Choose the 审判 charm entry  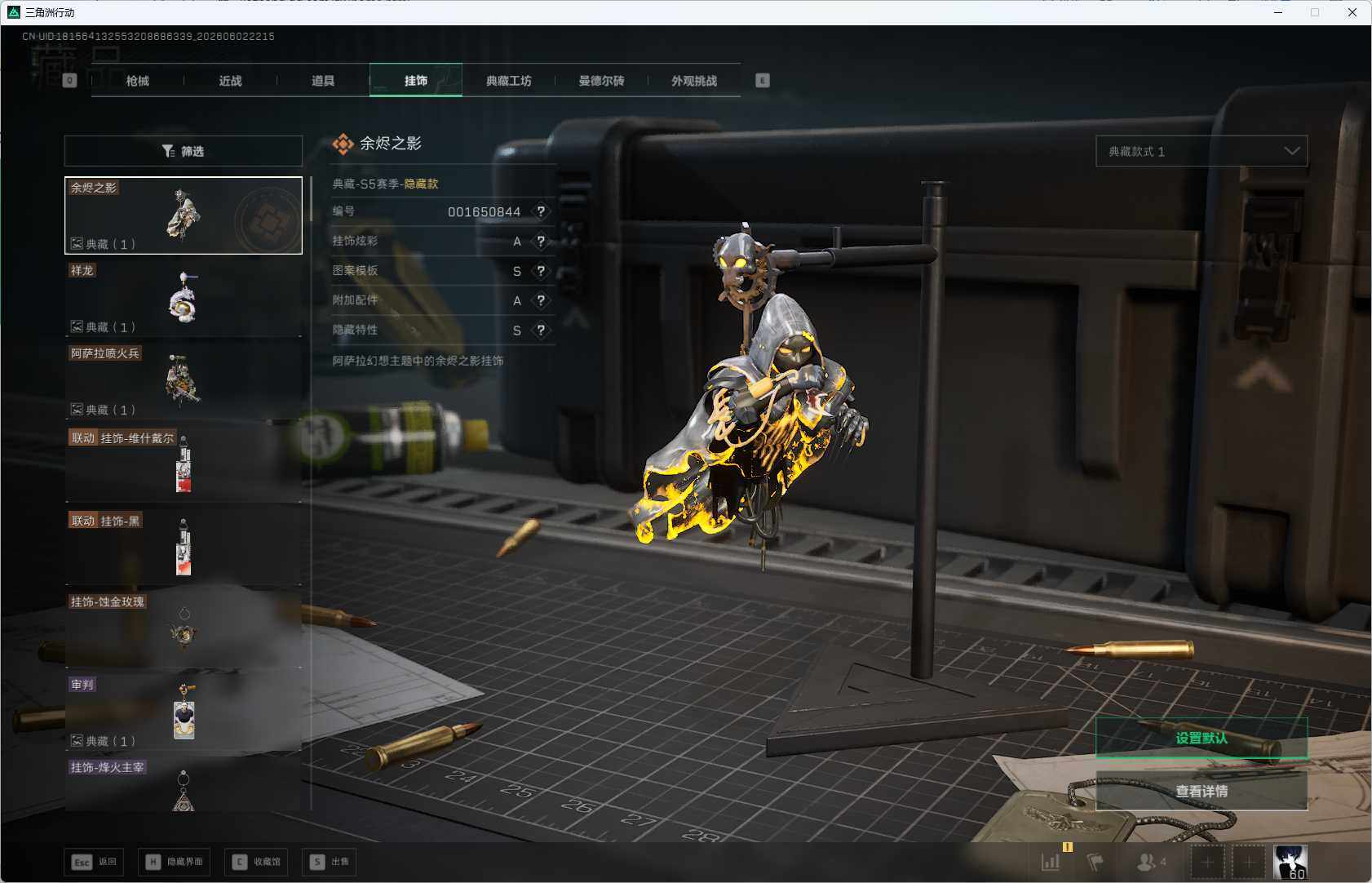[184, 712]
